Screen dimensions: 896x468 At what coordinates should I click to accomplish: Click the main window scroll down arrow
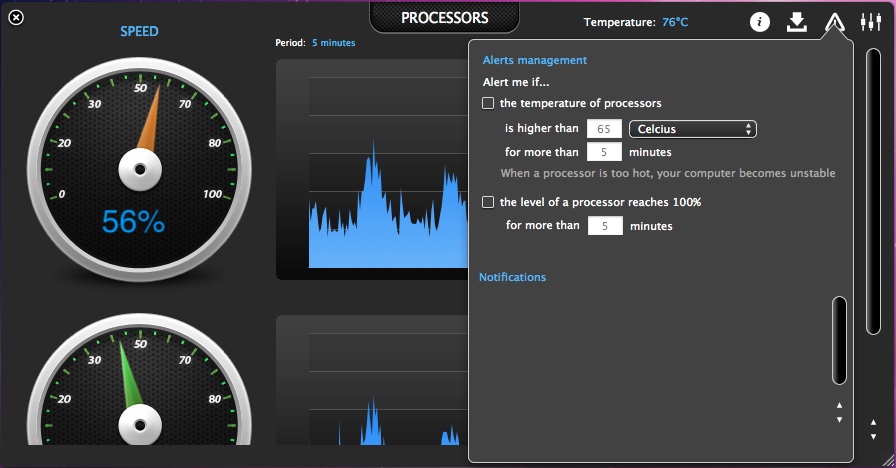873,437
